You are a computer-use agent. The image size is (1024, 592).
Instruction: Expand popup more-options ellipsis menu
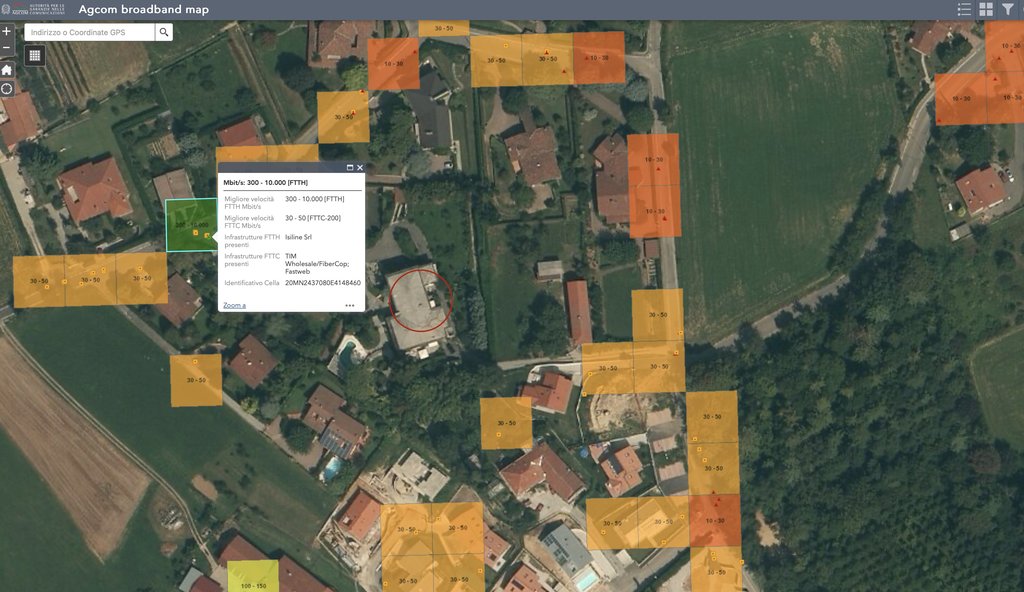pos(350,305)
